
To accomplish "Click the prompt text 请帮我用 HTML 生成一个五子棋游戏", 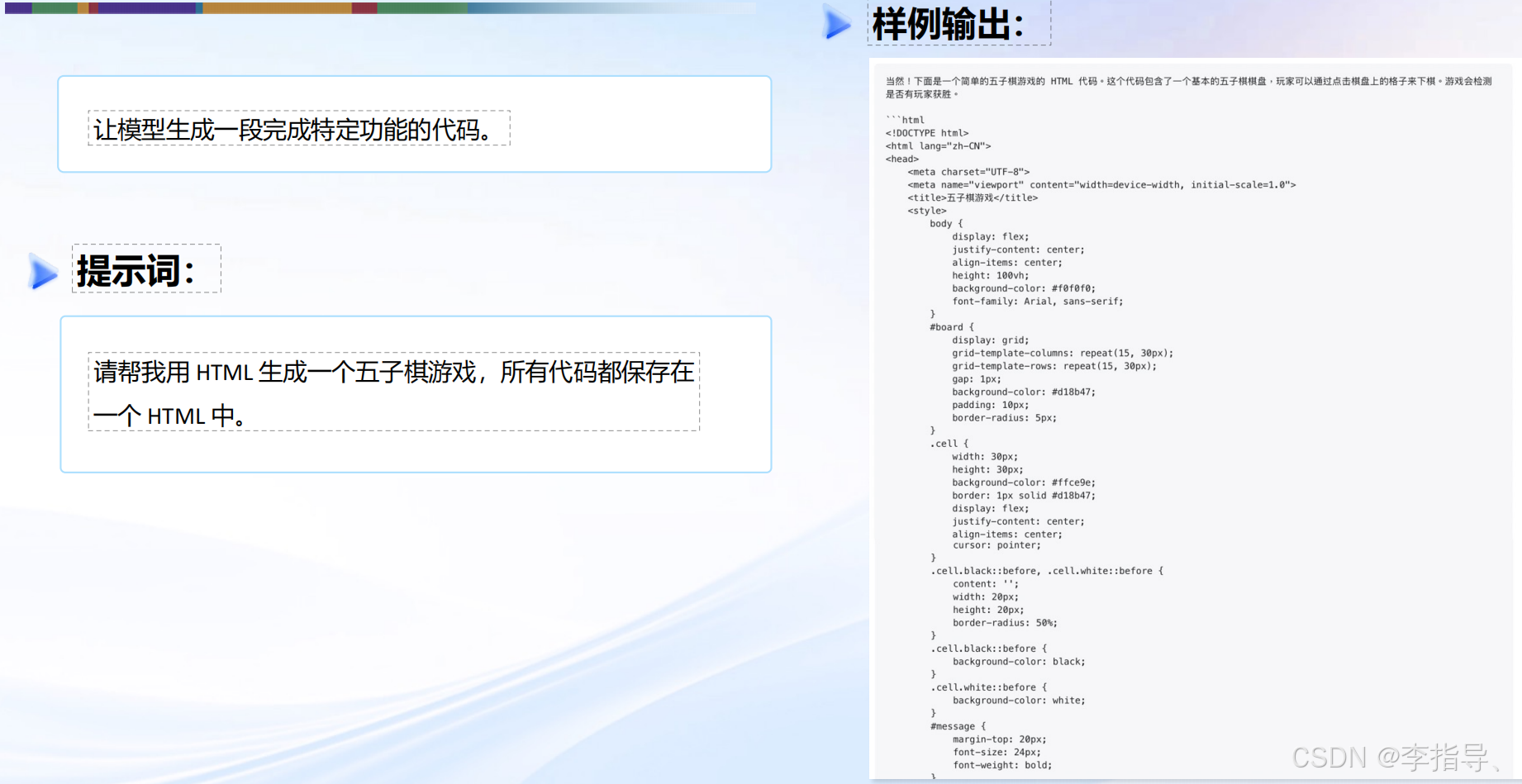I will tap(285, 373).
